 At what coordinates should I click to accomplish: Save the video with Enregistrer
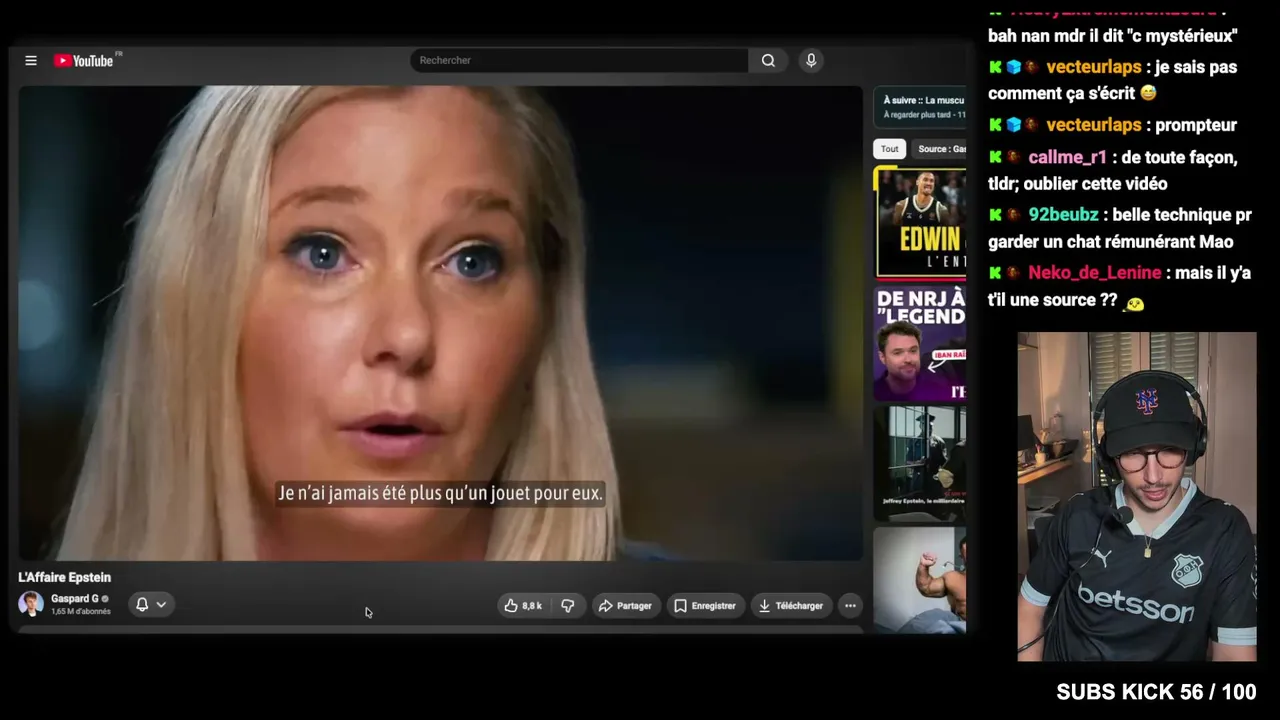coord(705,605)
